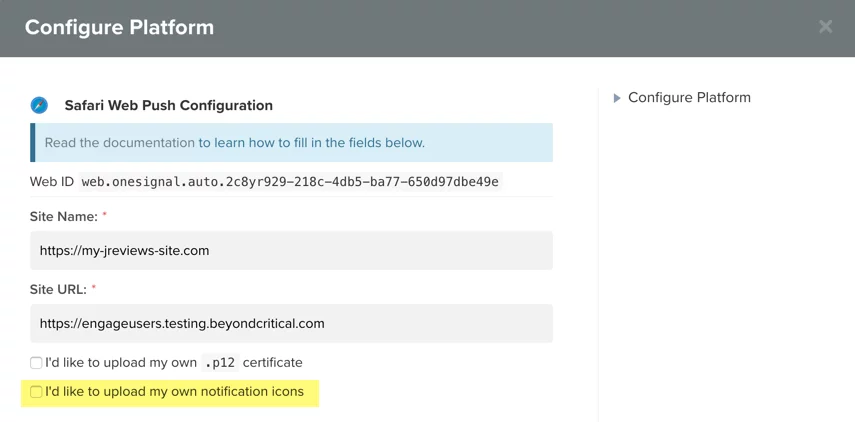Click the red asterisk beside Site Name
This screenshot has height=422, width=855.
click(104, 215)
